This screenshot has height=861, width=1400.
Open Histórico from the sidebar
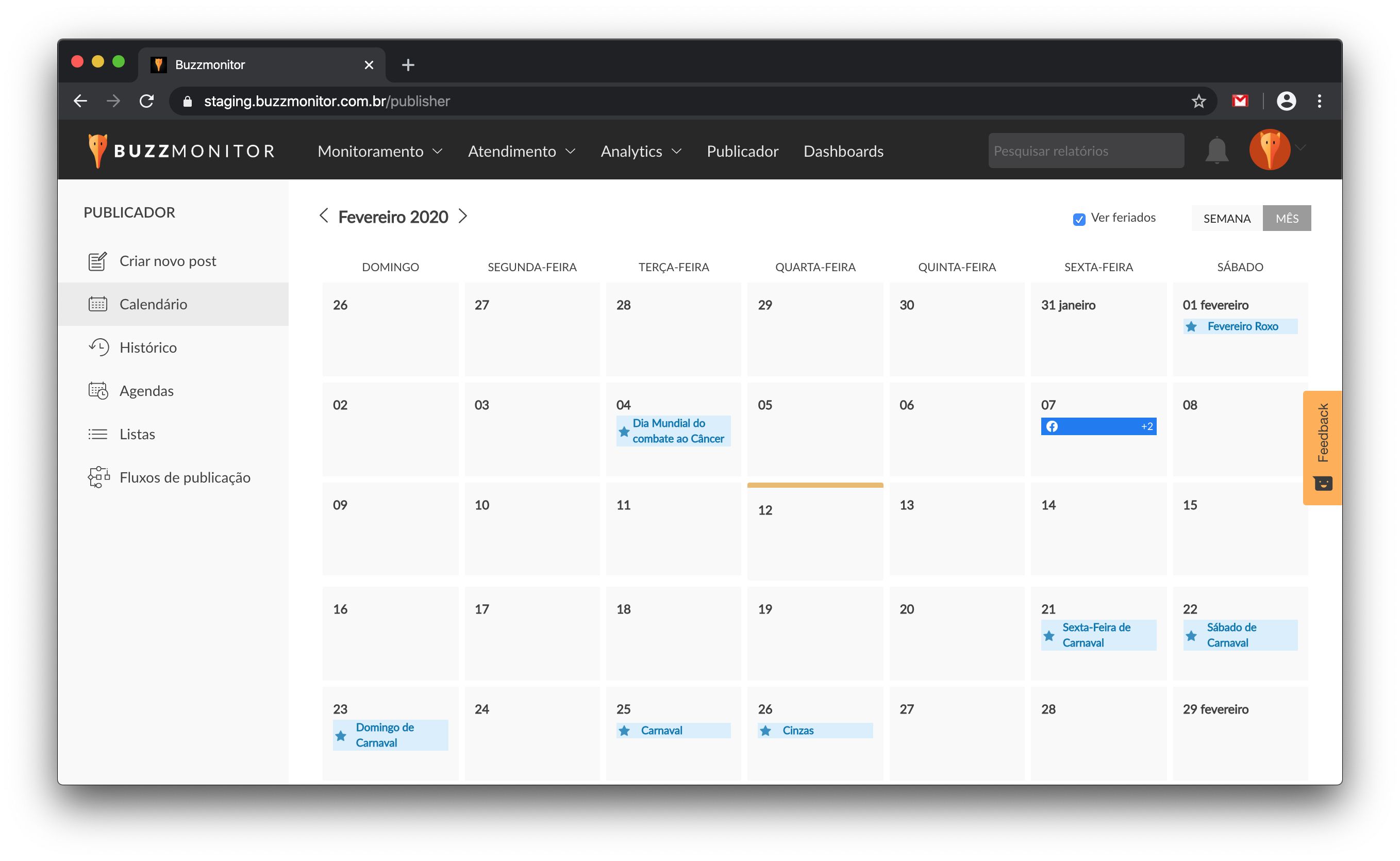click(148, 347)
